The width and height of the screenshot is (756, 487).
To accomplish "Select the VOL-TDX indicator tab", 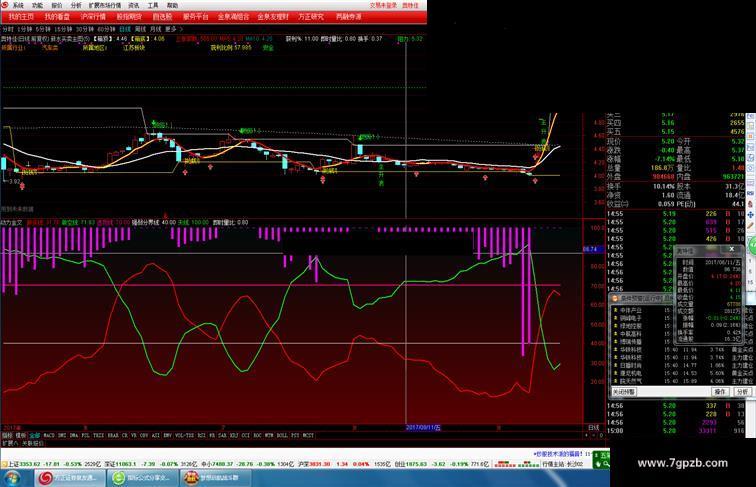I will coord(184,435).
